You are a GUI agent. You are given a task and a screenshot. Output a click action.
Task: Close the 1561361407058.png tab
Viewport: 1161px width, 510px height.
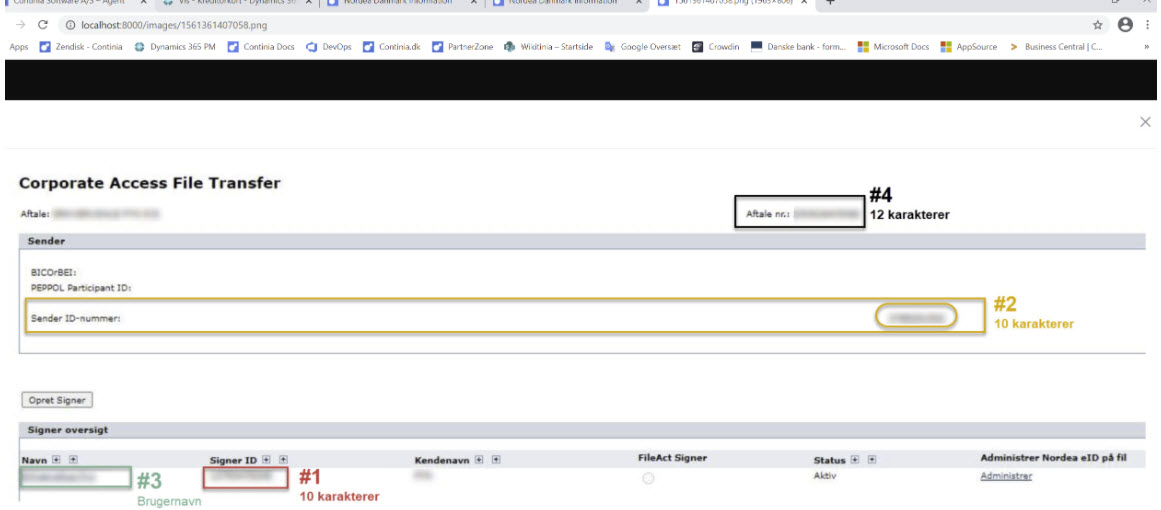tap(805, 2)
